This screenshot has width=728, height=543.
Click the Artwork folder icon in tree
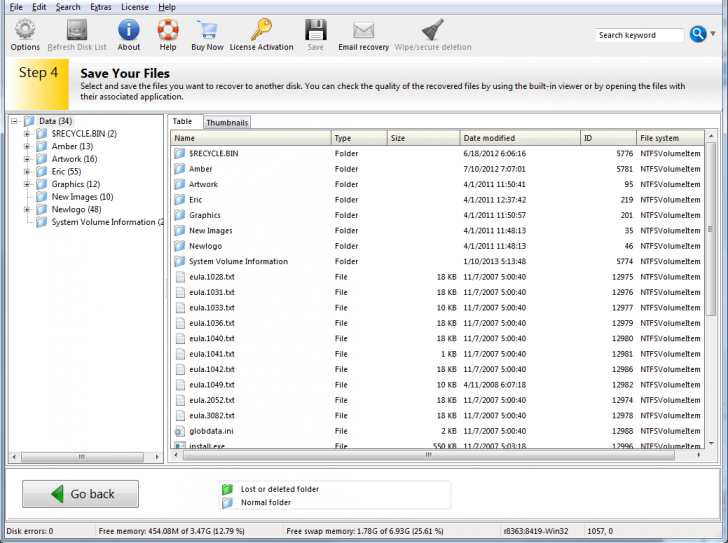42,159
